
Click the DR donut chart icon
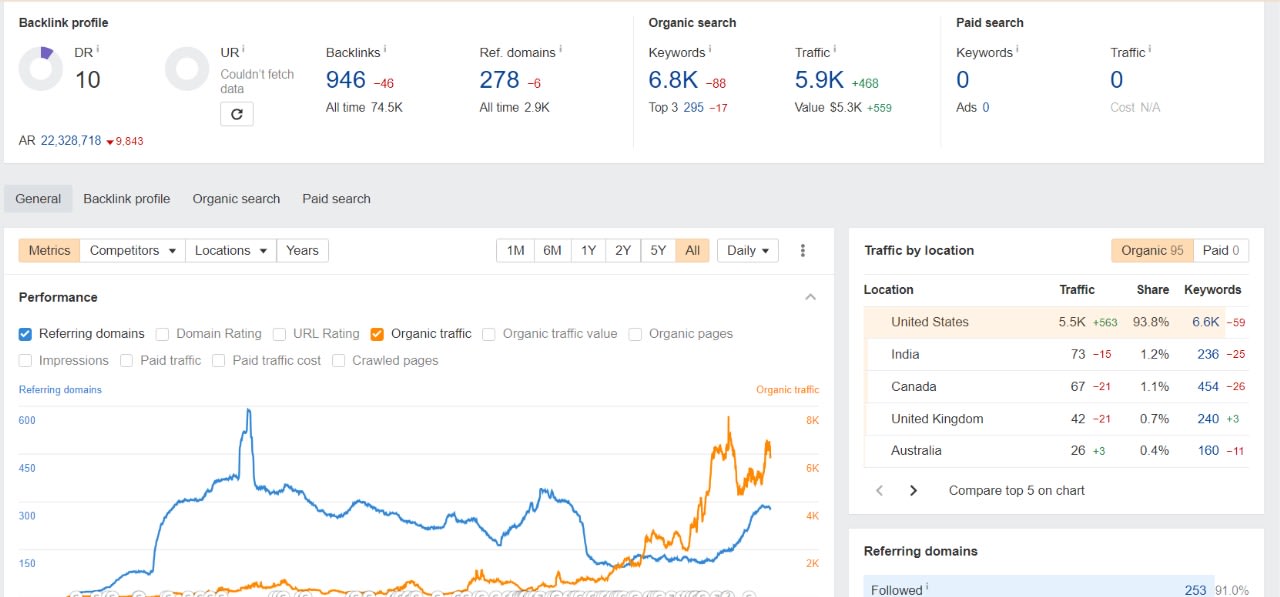[41, 69]
